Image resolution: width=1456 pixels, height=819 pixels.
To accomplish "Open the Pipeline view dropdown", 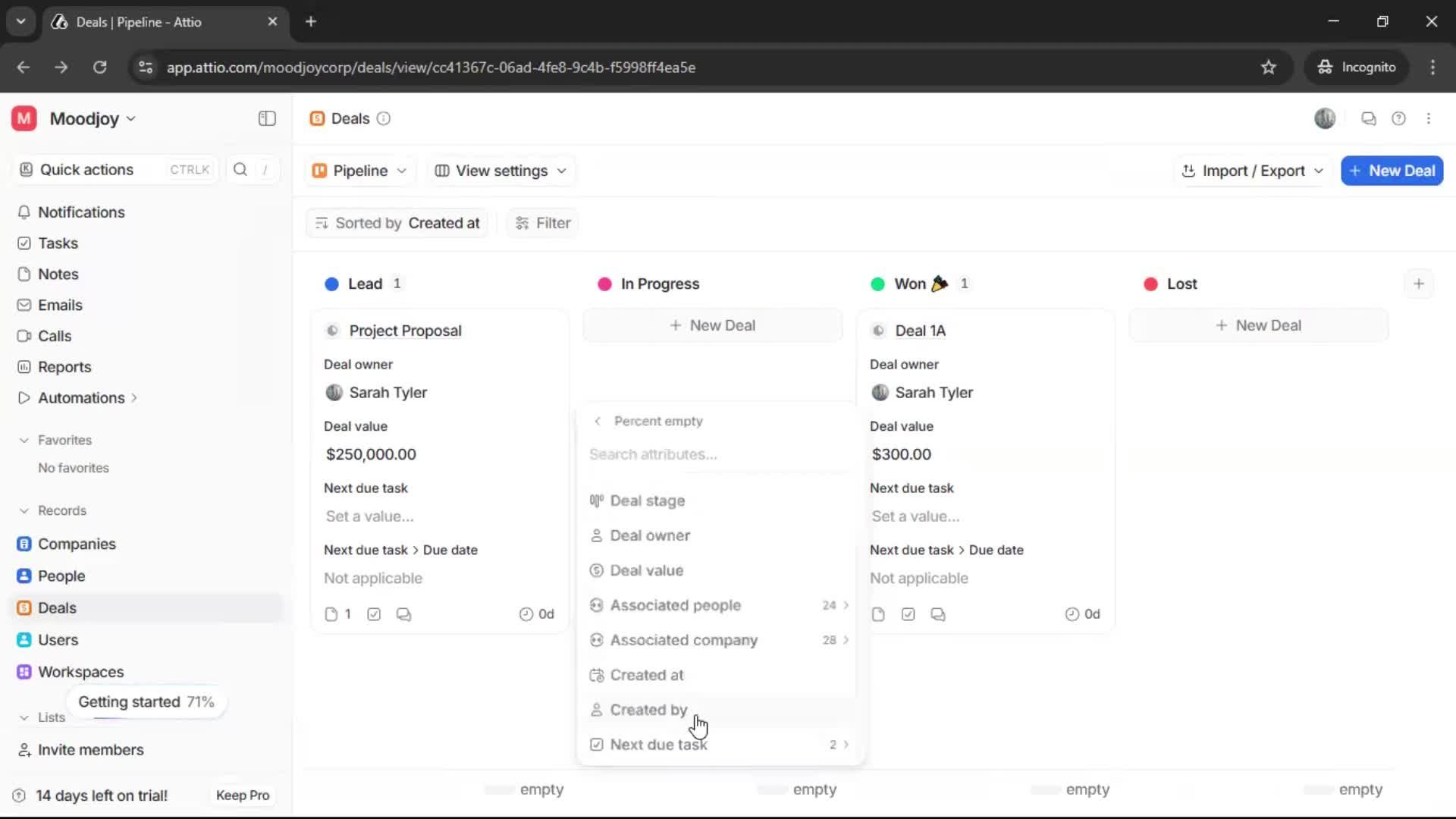I will [x=359, y=171].
